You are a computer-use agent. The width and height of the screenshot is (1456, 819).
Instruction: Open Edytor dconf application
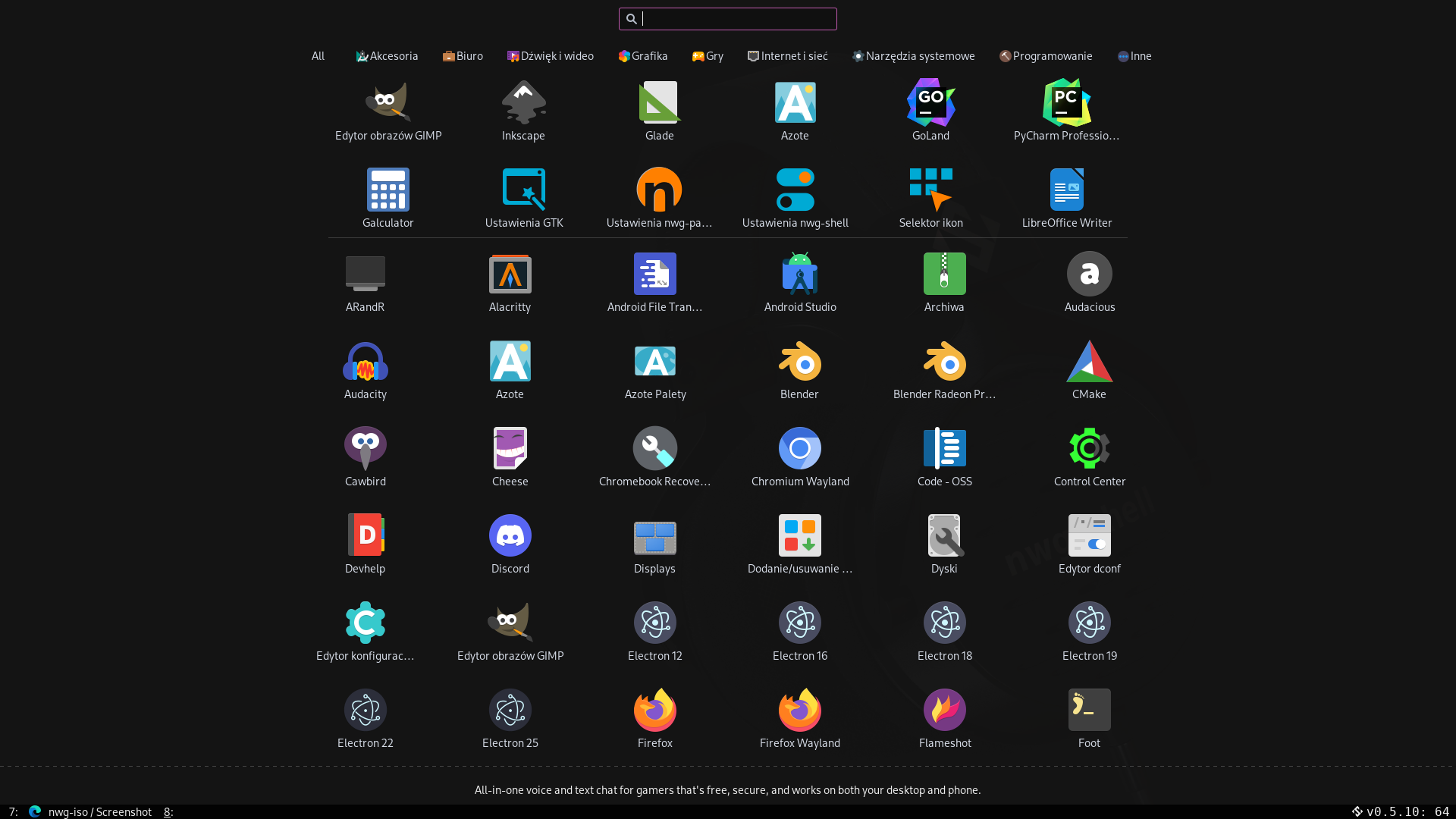tap(1089, 536)
